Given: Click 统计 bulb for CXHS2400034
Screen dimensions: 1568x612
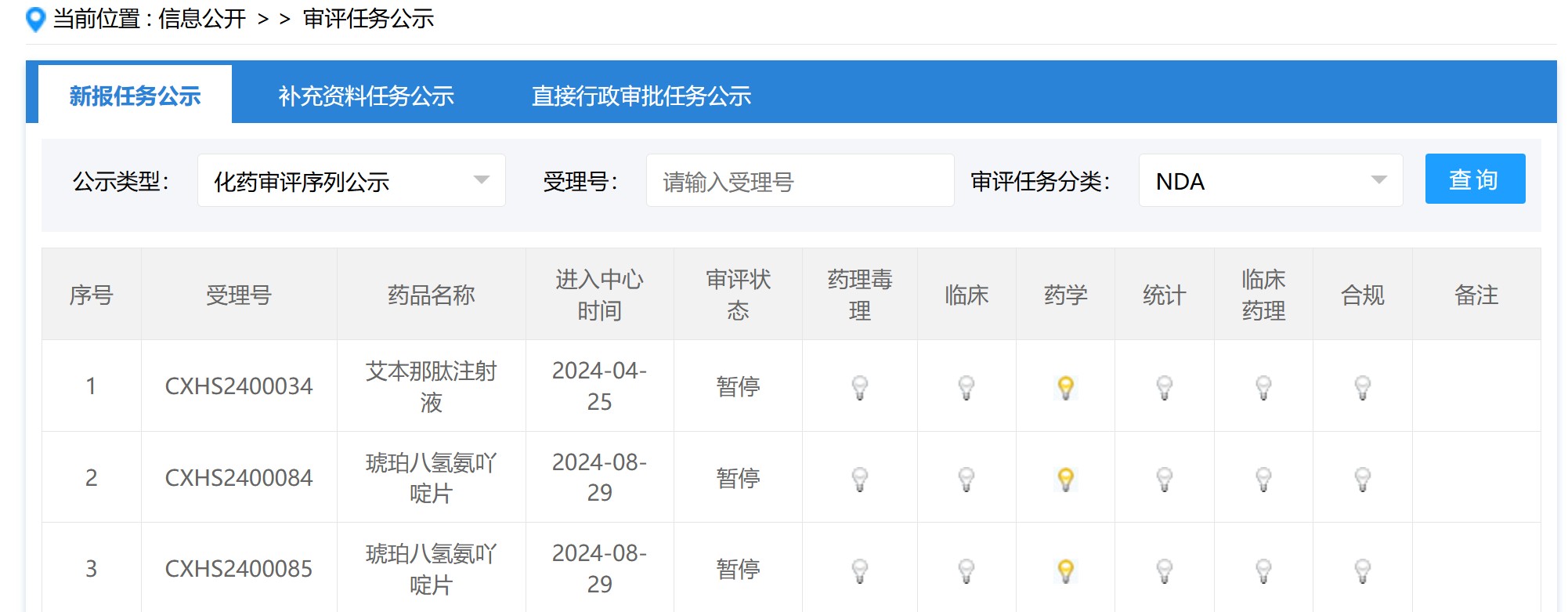Looking at the screenshot, I should [1165, 387].
